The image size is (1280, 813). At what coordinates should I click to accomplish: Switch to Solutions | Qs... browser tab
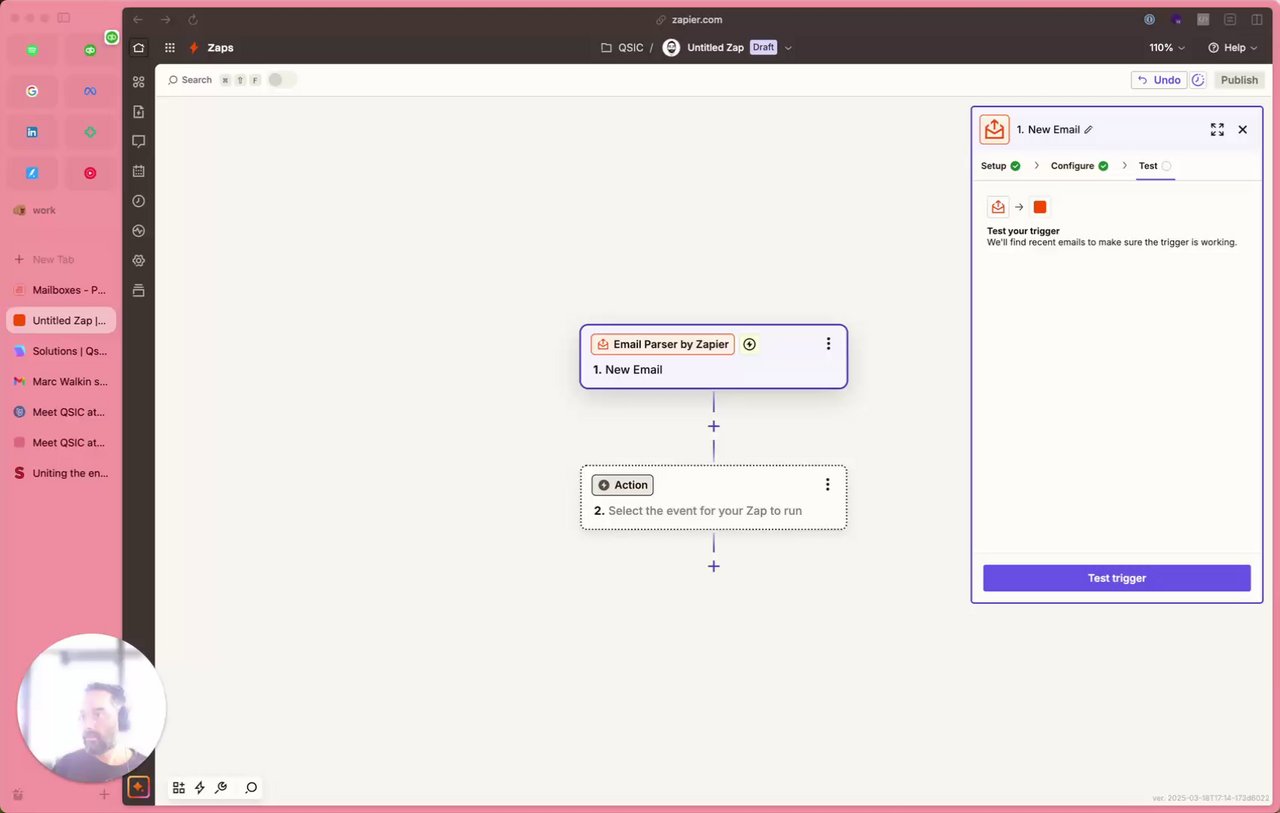[x=60, y=351]
